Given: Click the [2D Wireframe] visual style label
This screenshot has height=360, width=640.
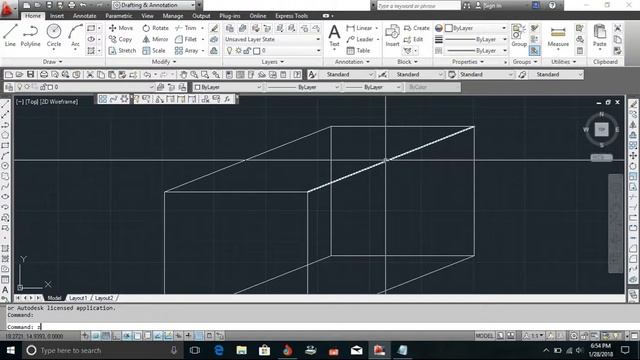Looking at the screenshot, I should click(x=59, y=102).
